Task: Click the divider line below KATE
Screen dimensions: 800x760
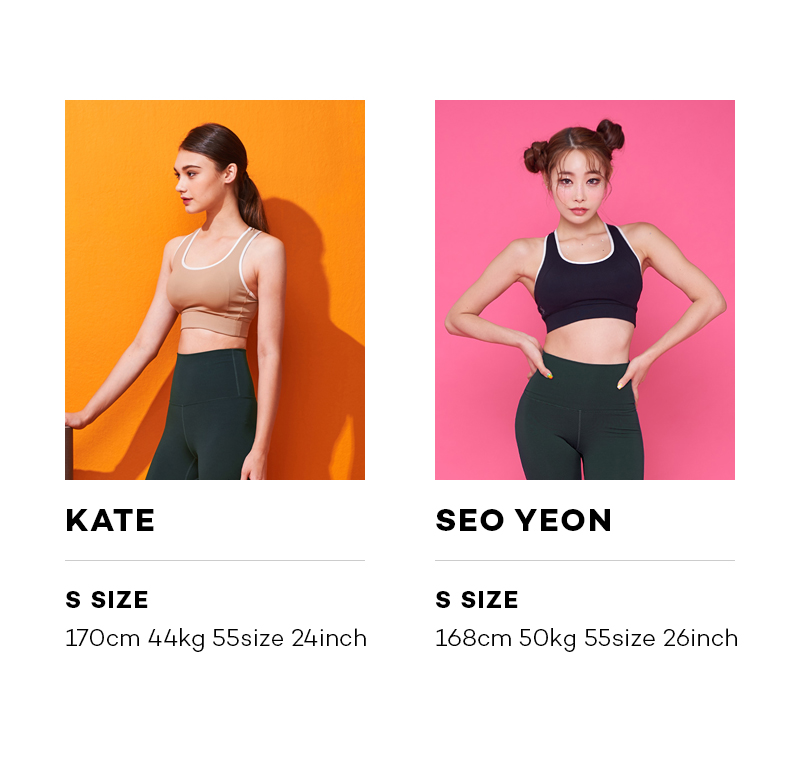Action: tap(215, 560)
